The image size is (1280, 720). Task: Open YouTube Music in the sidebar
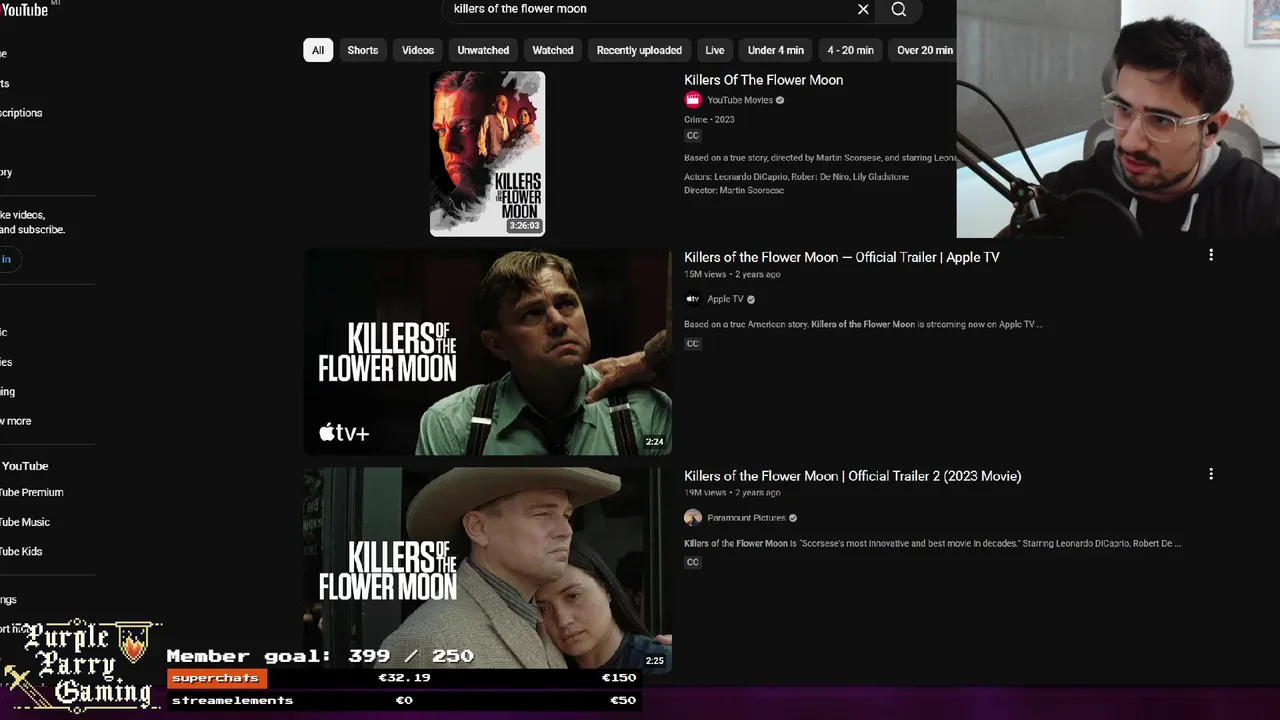25,522
